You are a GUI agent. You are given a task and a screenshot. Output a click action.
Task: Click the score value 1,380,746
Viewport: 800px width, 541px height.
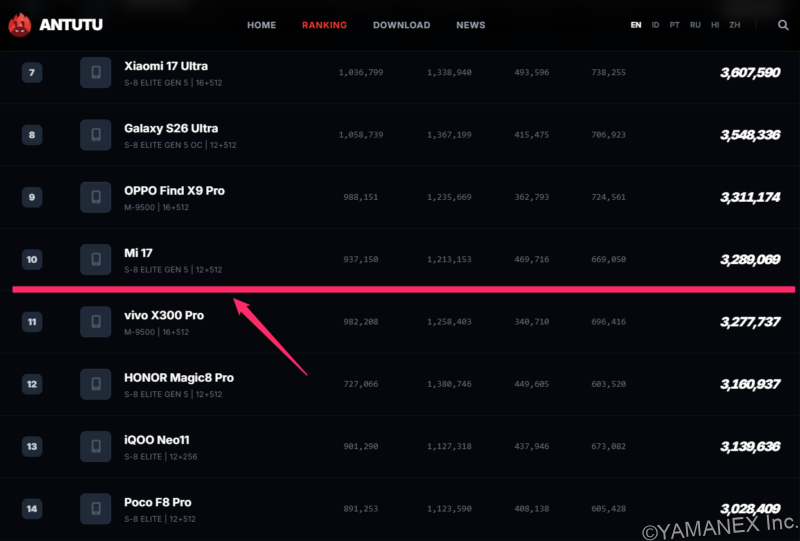[449, 384]
